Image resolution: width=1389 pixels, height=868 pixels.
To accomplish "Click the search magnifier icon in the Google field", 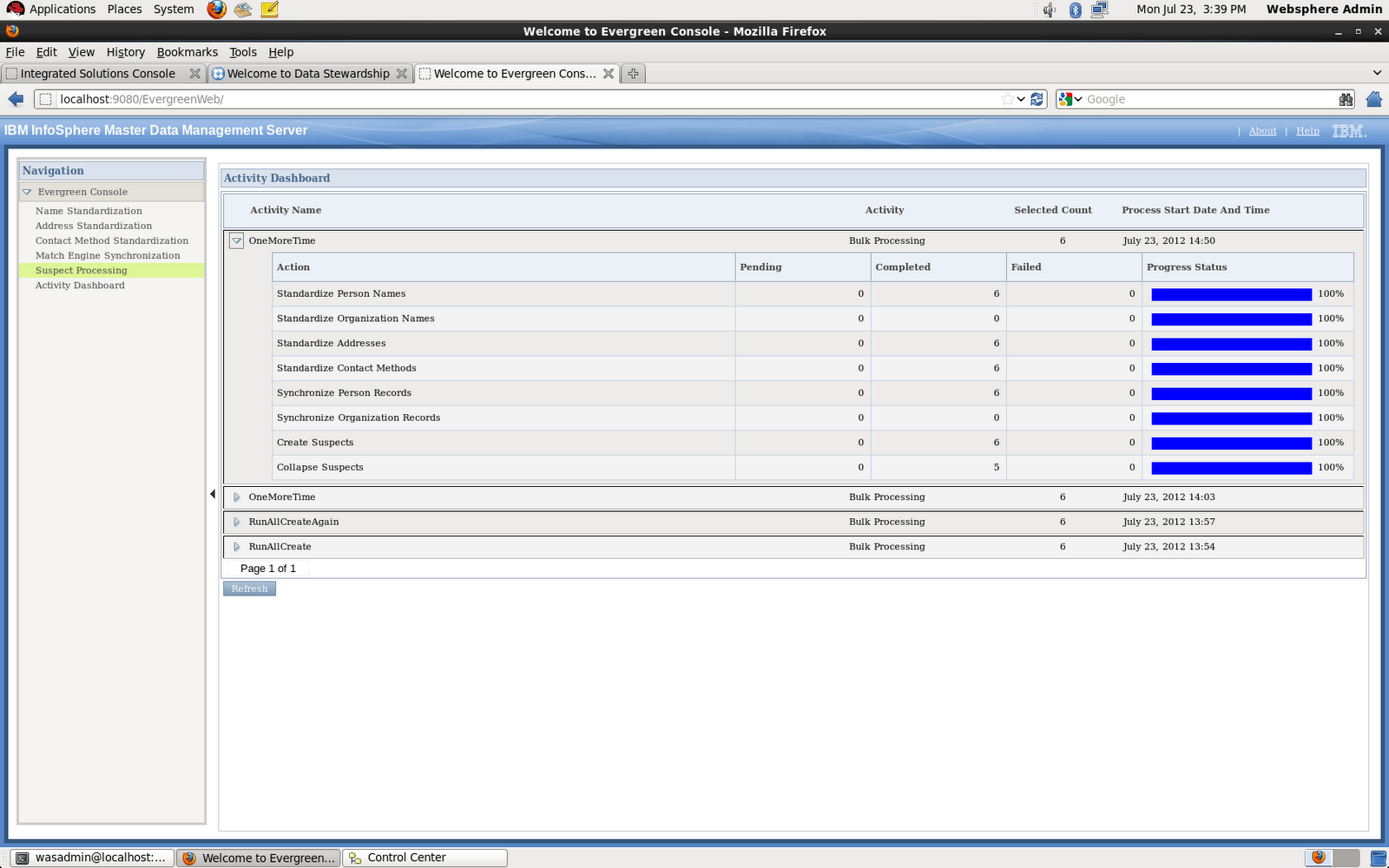I will coord(1346,99).
